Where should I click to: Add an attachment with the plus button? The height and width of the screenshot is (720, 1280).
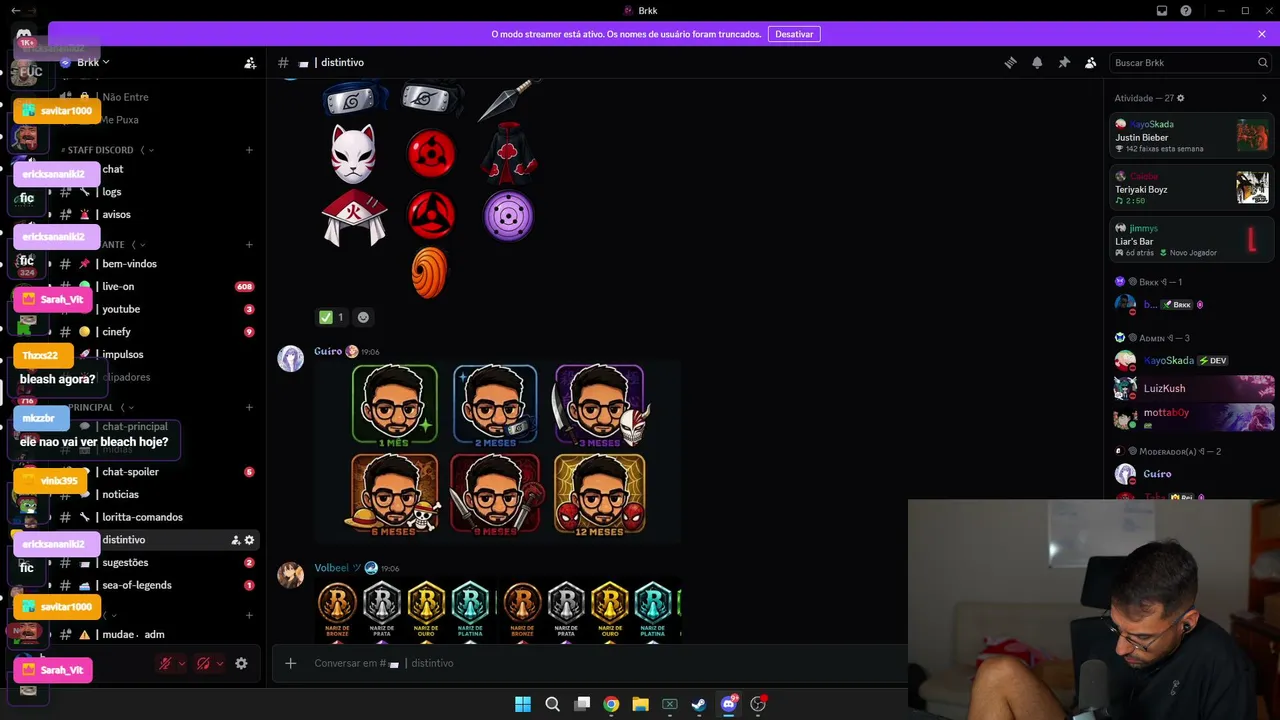(x=291, y=663)
